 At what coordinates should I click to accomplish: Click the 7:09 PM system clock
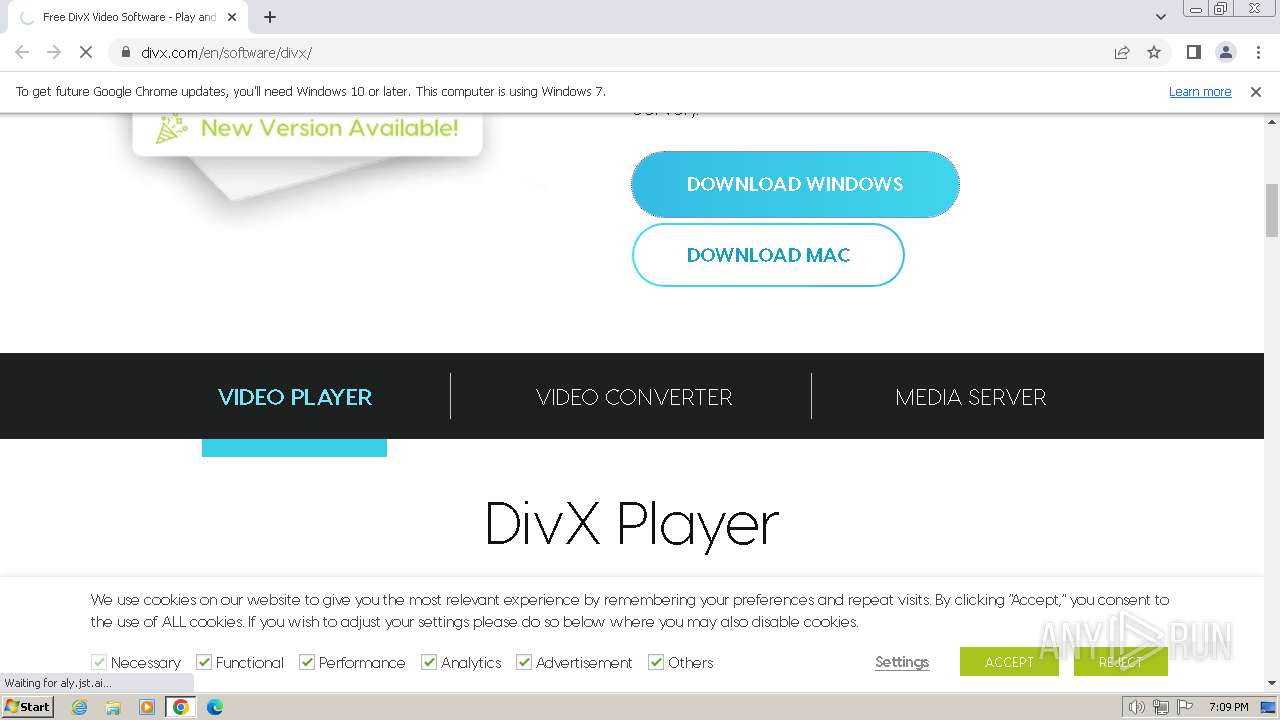point(1228,707)
